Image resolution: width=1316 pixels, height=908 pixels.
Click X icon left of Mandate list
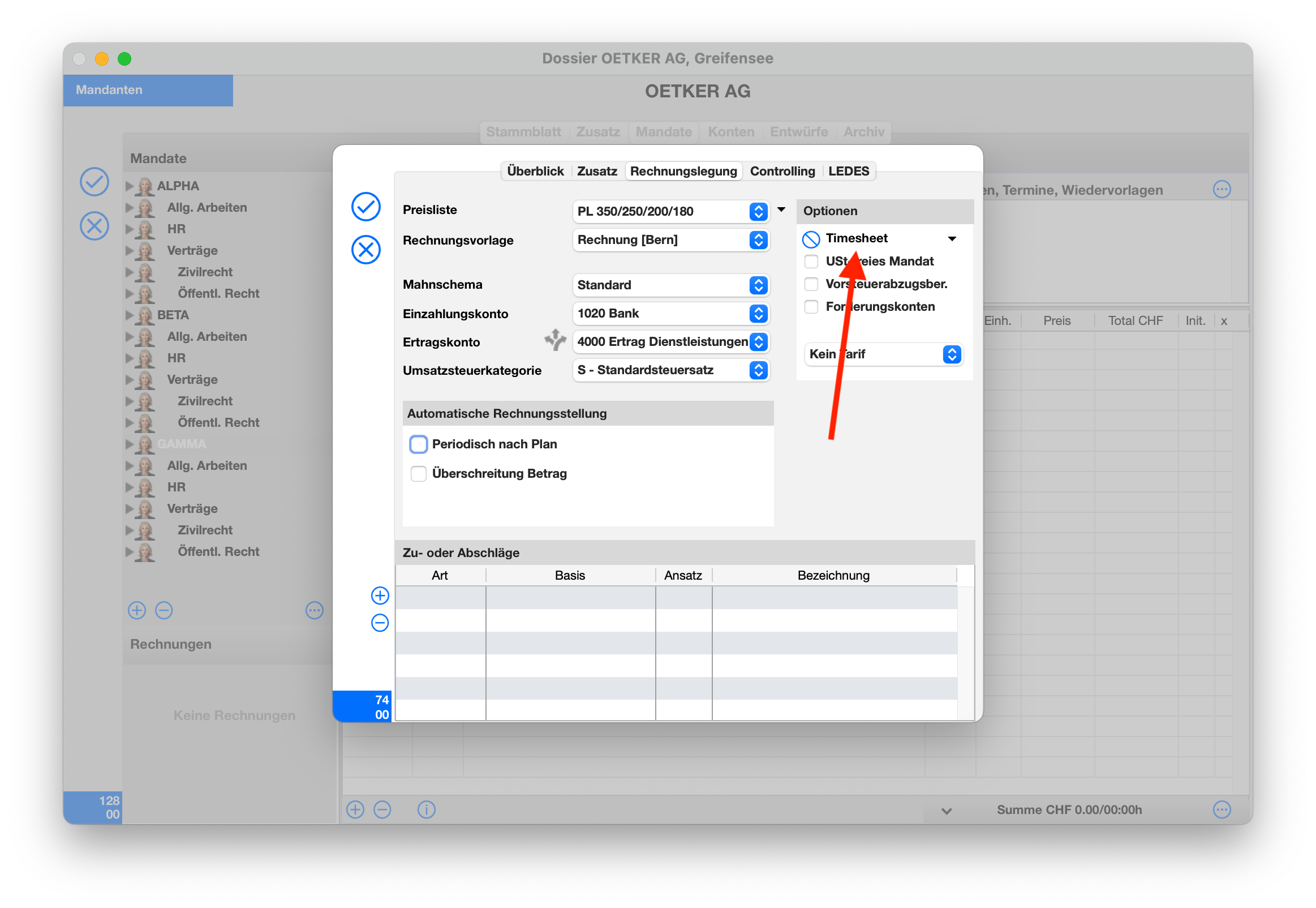94,226
